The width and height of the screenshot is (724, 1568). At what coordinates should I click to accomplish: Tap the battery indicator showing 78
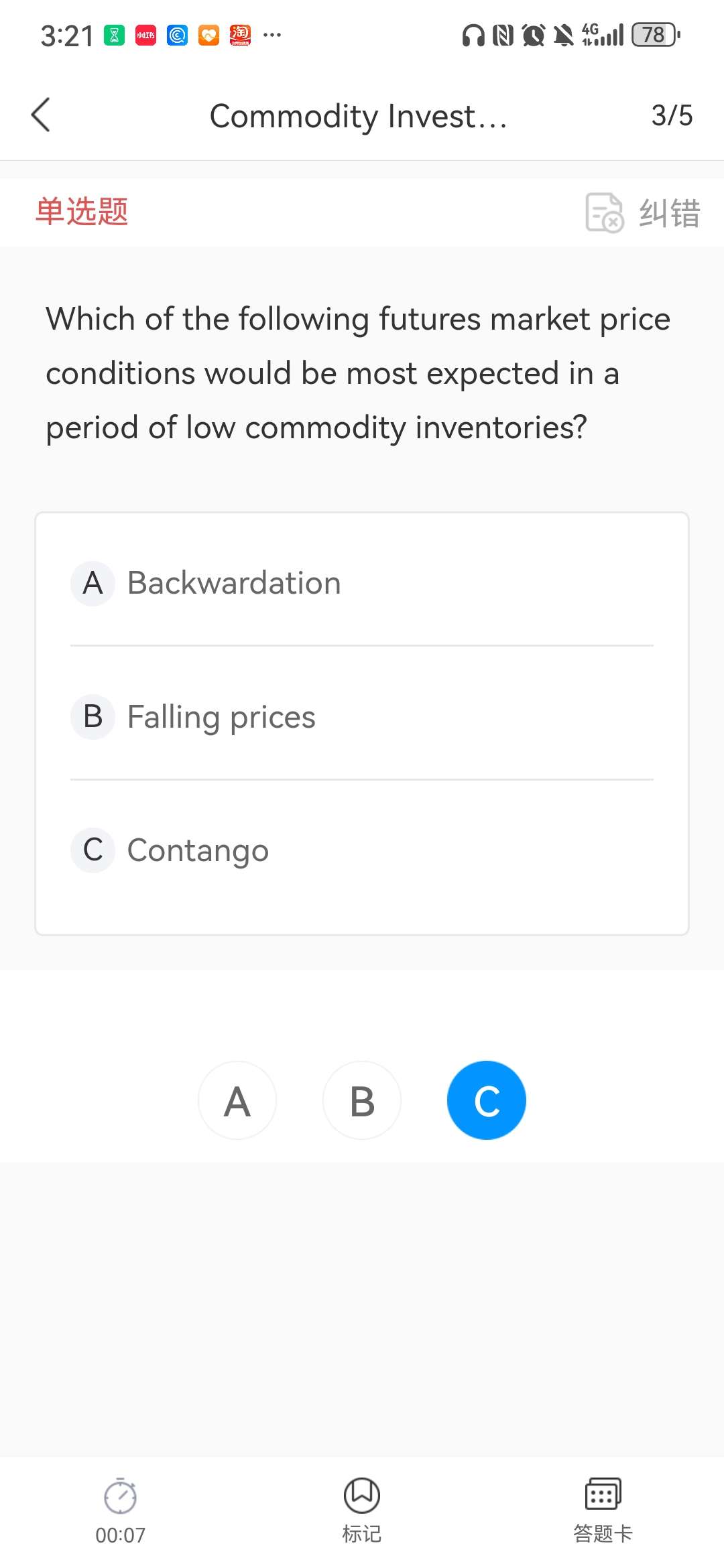coord(656,35)
